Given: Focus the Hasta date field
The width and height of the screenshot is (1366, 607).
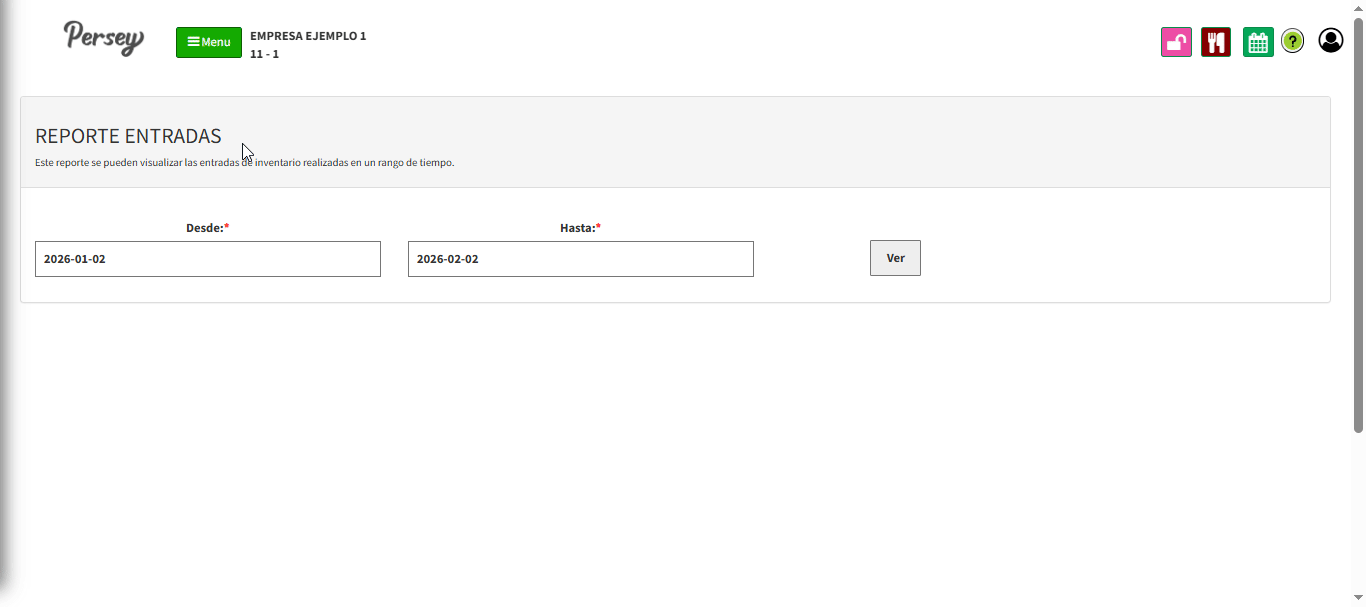Looking at the screenshot, I should 580,259.
